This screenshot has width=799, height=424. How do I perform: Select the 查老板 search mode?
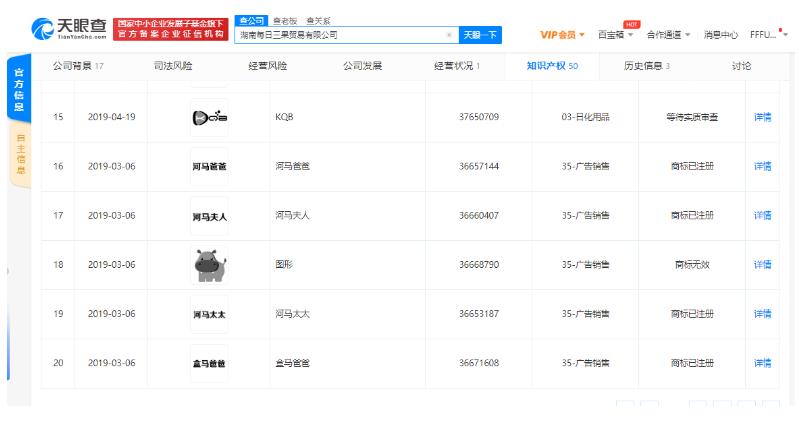click(285, 20)
